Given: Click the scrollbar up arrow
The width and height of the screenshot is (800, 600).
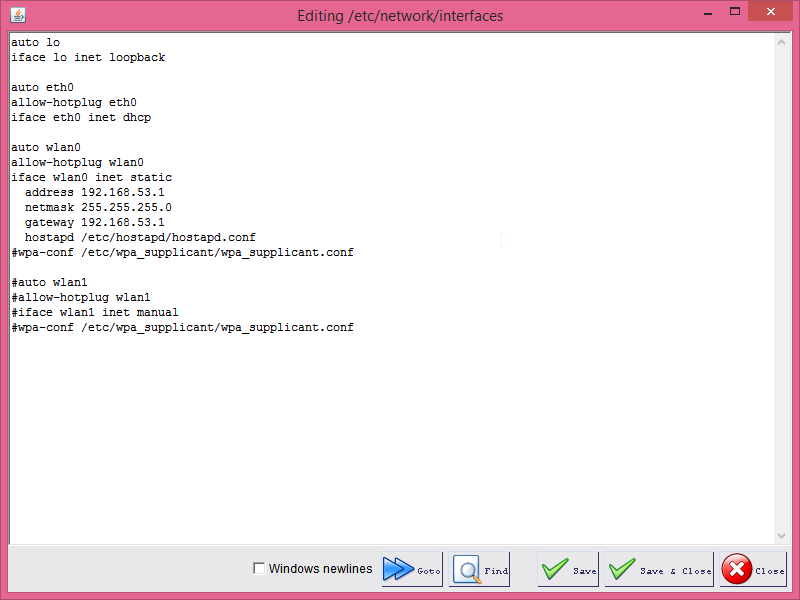Looking at the screenshot, I should click(784, 40).
